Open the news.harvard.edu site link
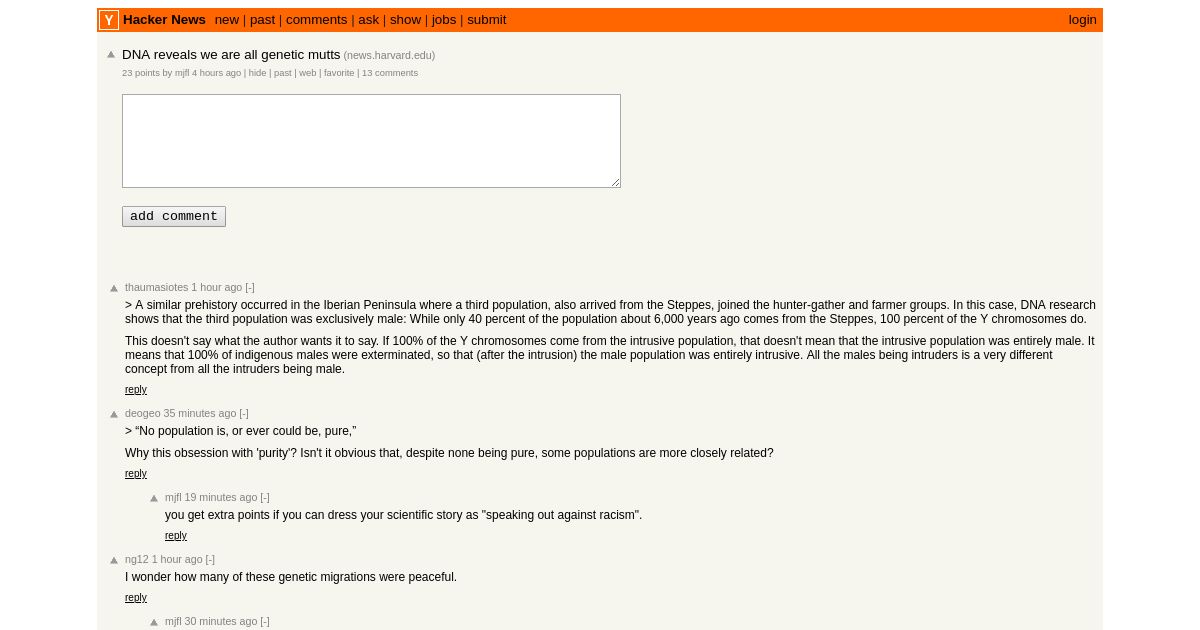This screenshot has width=1200, height=630. click(389, 56)
